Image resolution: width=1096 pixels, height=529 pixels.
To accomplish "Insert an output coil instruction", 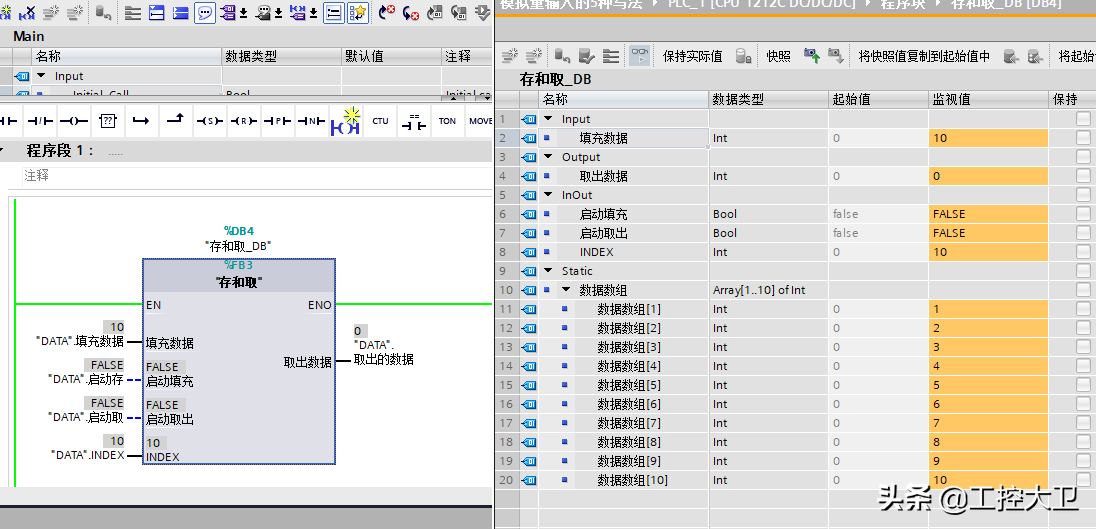I will [x=73, y=121].
